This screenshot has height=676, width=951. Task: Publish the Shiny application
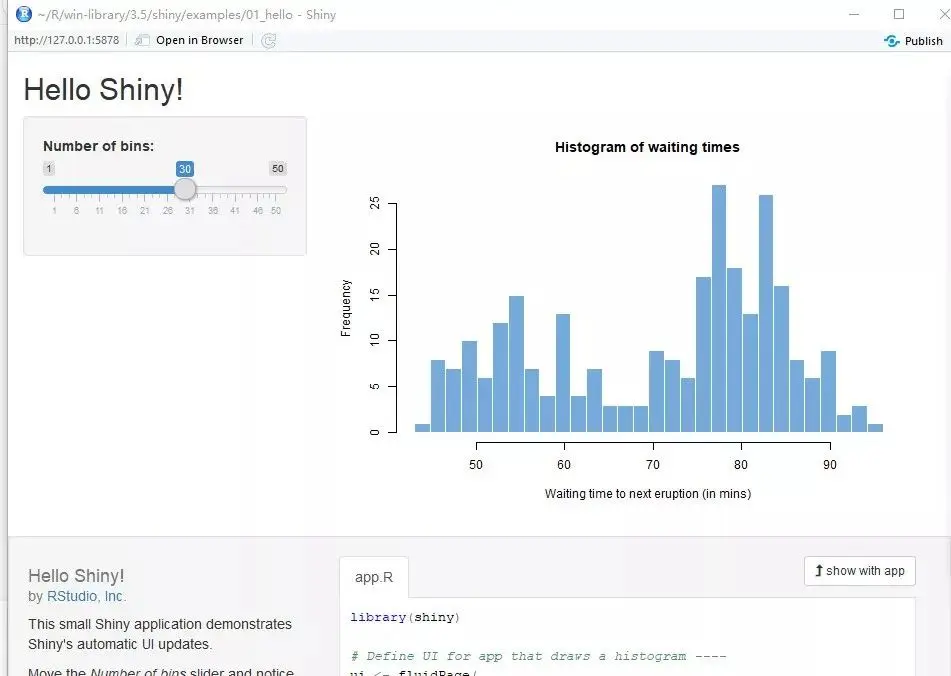click(913, 41)
